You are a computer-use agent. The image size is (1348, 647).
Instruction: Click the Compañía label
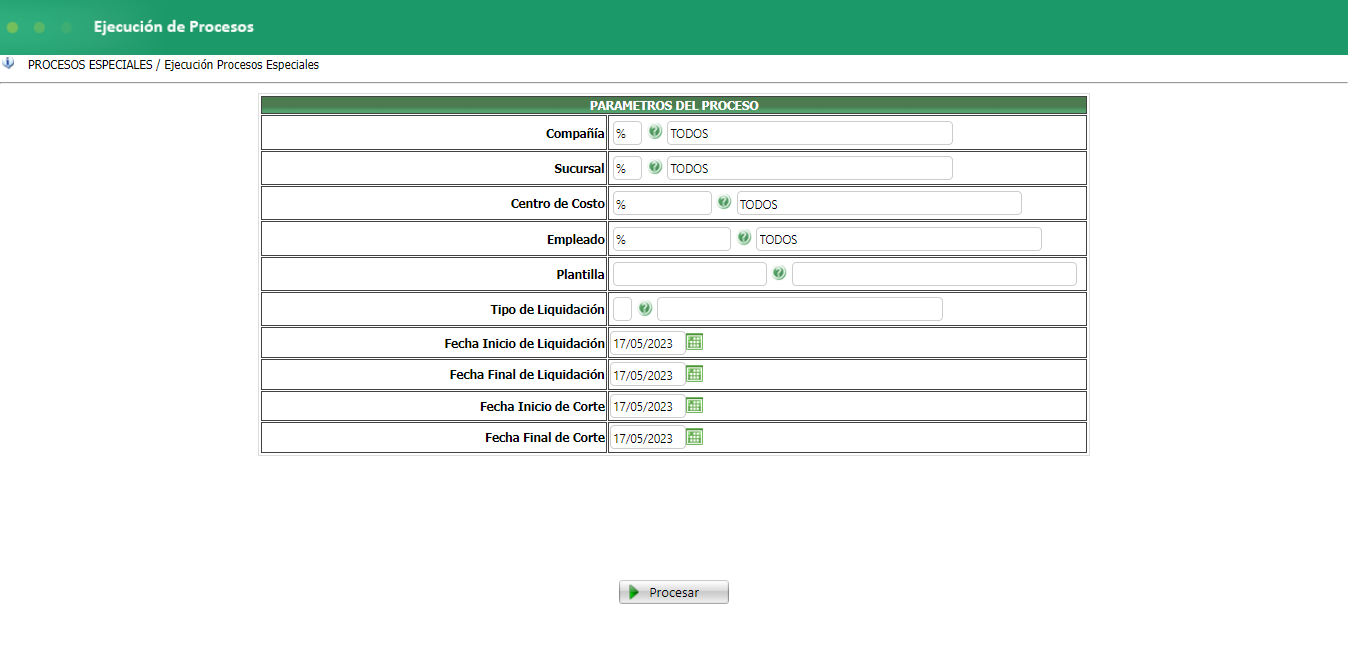click(575, 133)
